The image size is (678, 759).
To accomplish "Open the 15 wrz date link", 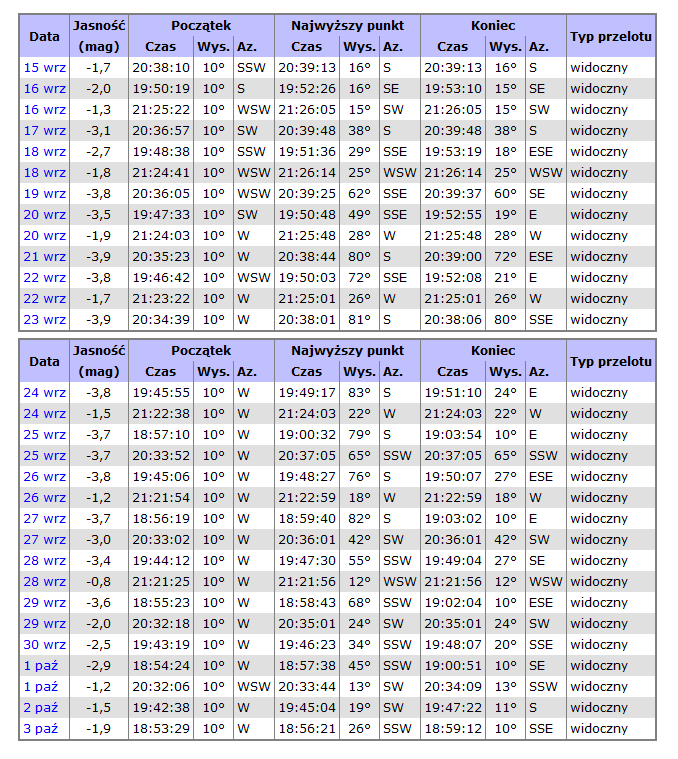I will 45,68.
